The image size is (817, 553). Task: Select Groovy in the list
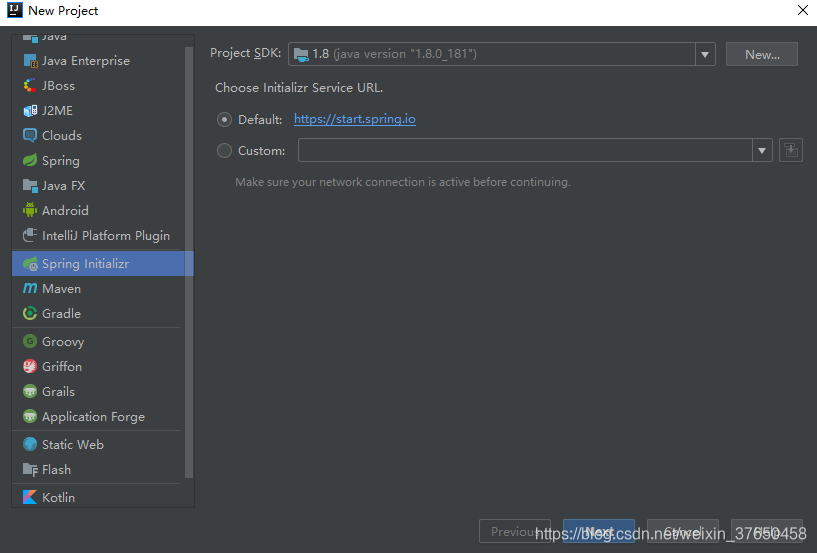tap(98, 341)
